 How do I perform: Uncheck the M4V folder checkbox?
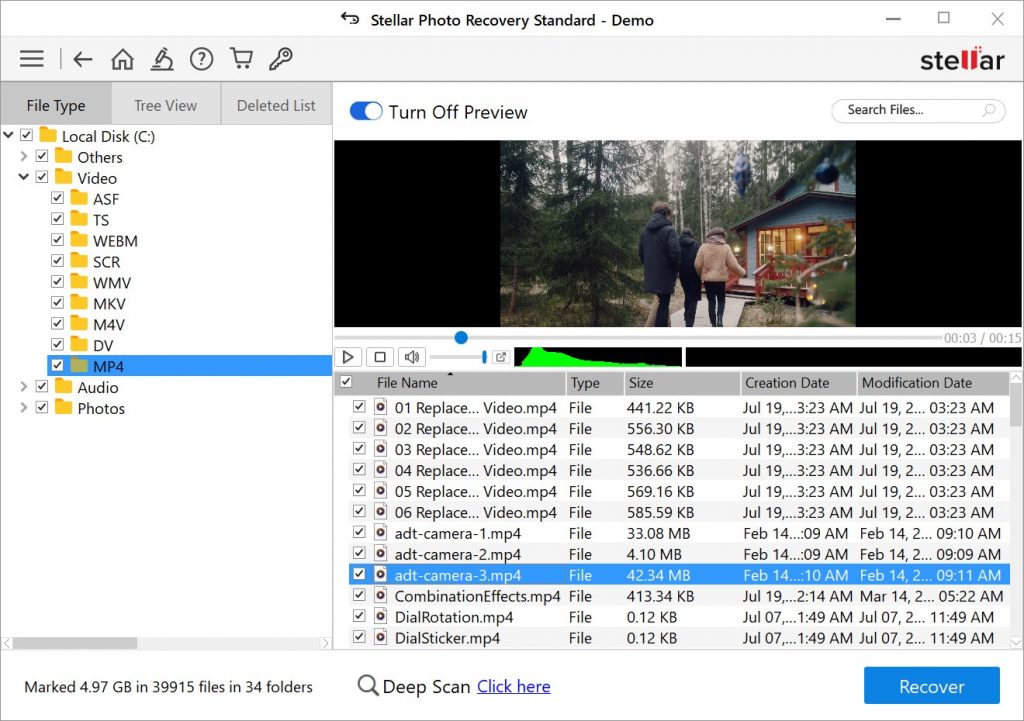pos(57,323)
